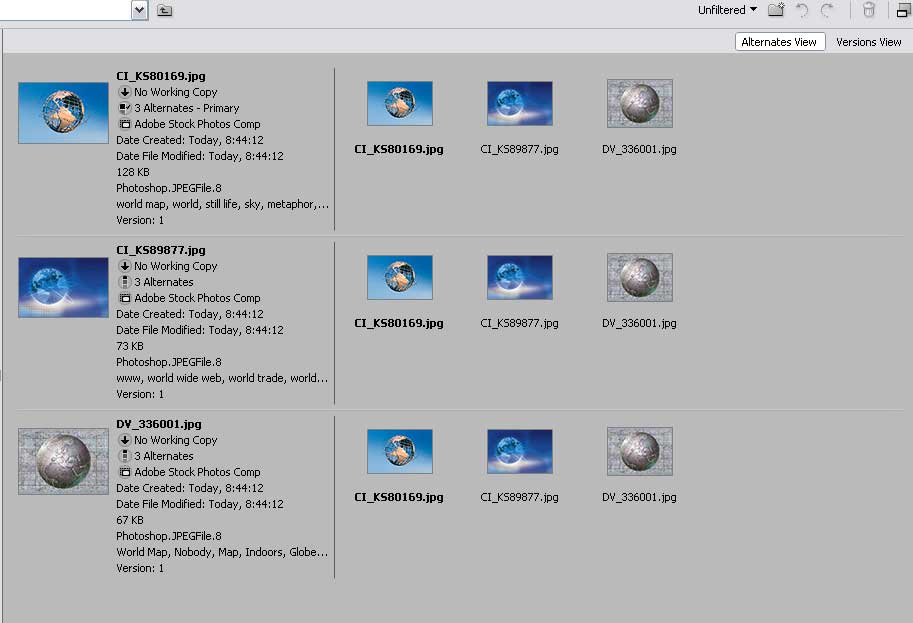This screenshot has height=623, width=913.
Task: Click CI_KS80169.jpg label under first row alternates
Action: 399,149
